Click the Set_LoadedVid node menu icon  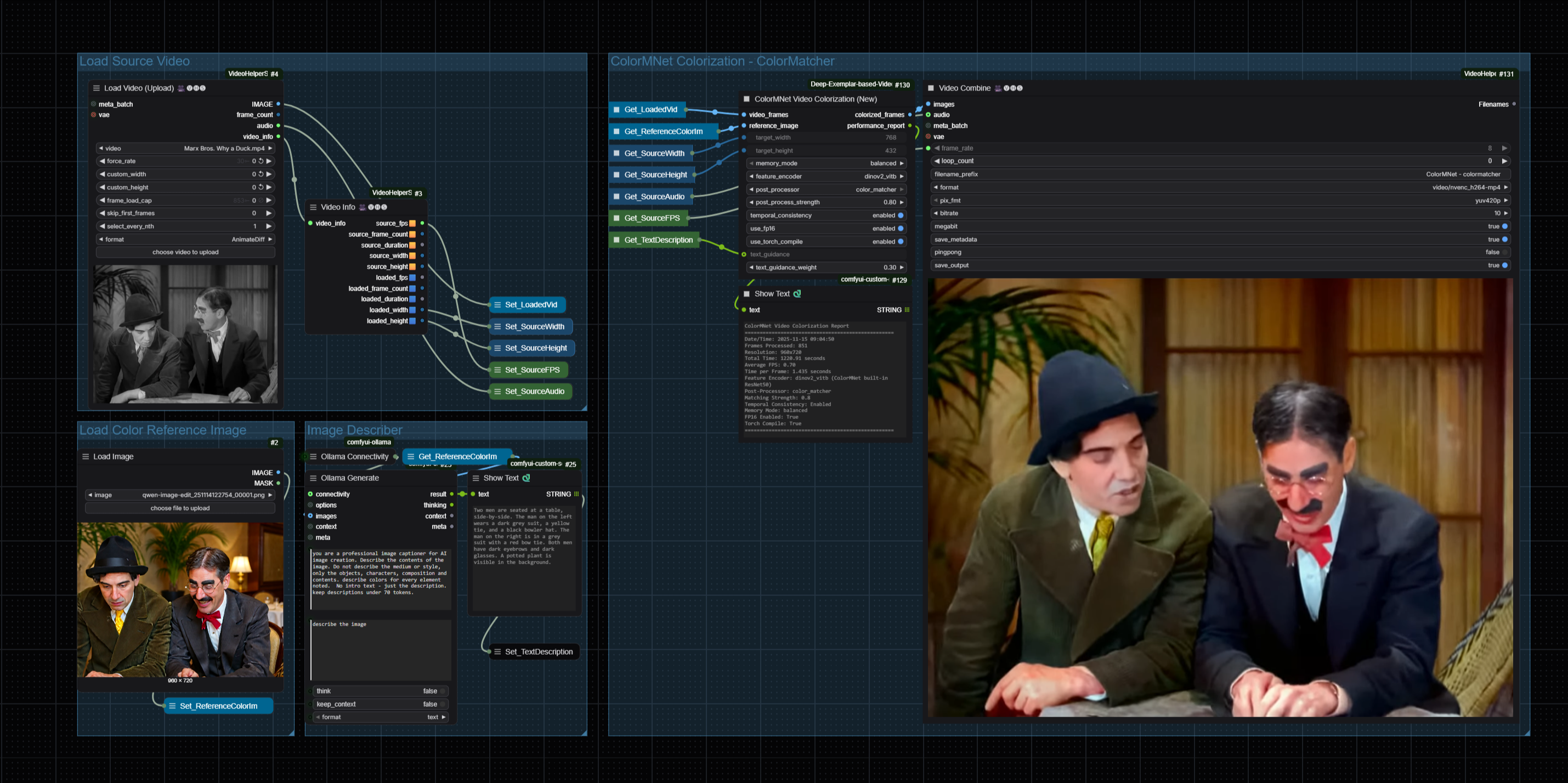tap(497, 305)
